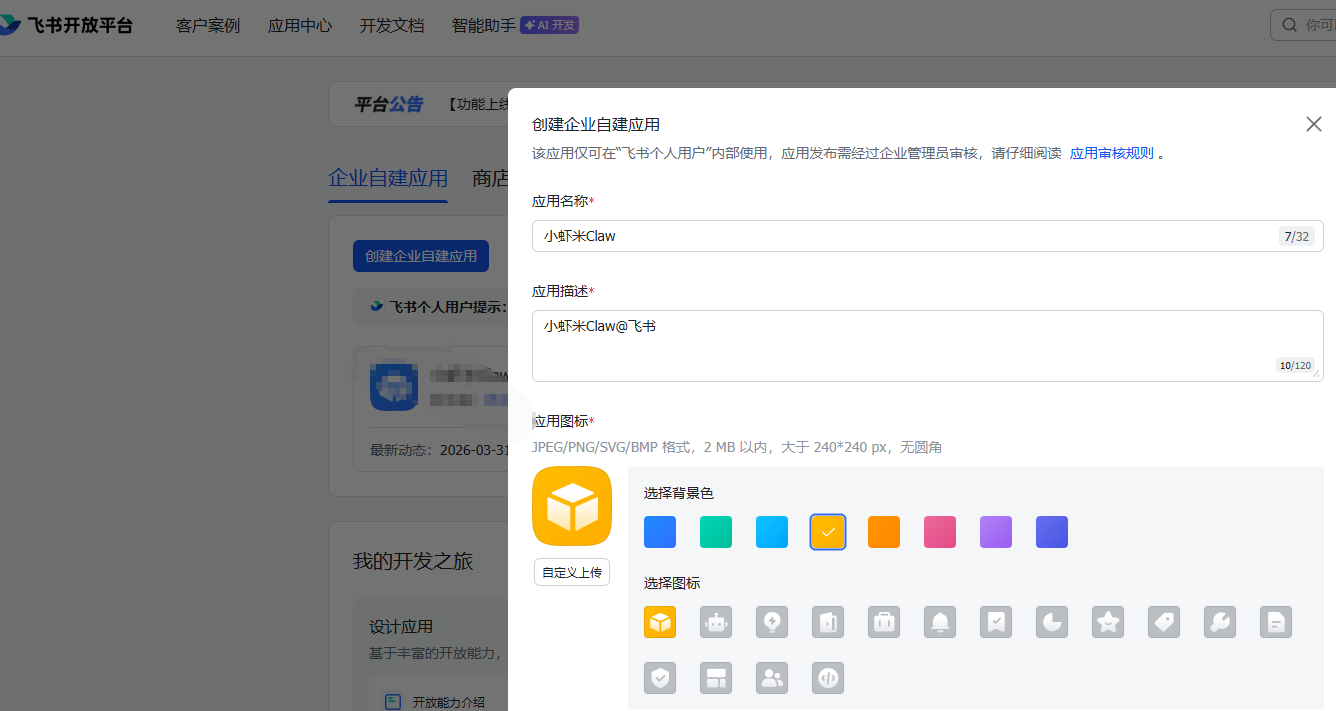Select the blue background color

click(x=660, y=532)
